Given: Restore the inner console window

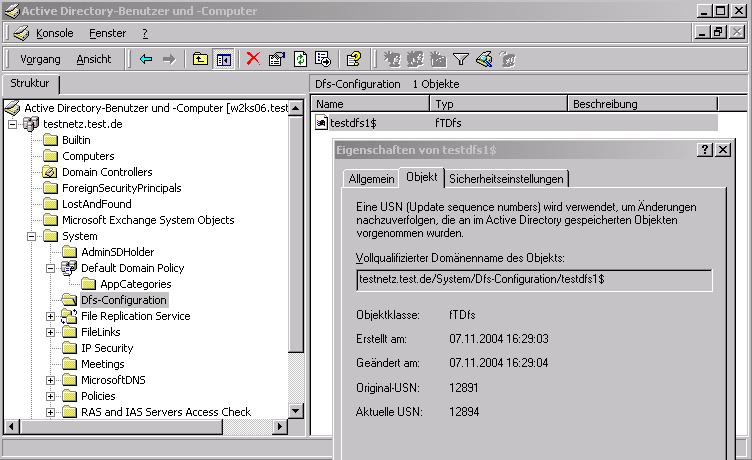Looking at the screenshot, I should tap(718, 32).
